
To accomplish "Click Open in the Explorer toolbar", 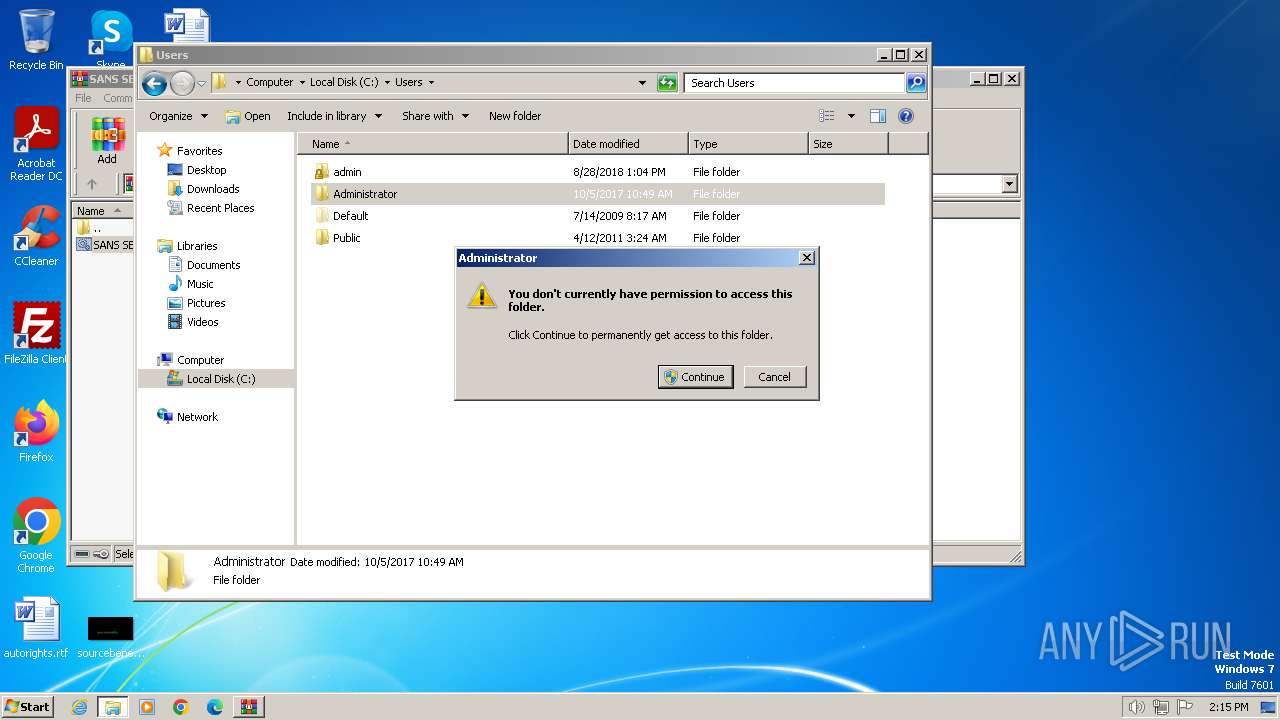I will click(248, 116).
